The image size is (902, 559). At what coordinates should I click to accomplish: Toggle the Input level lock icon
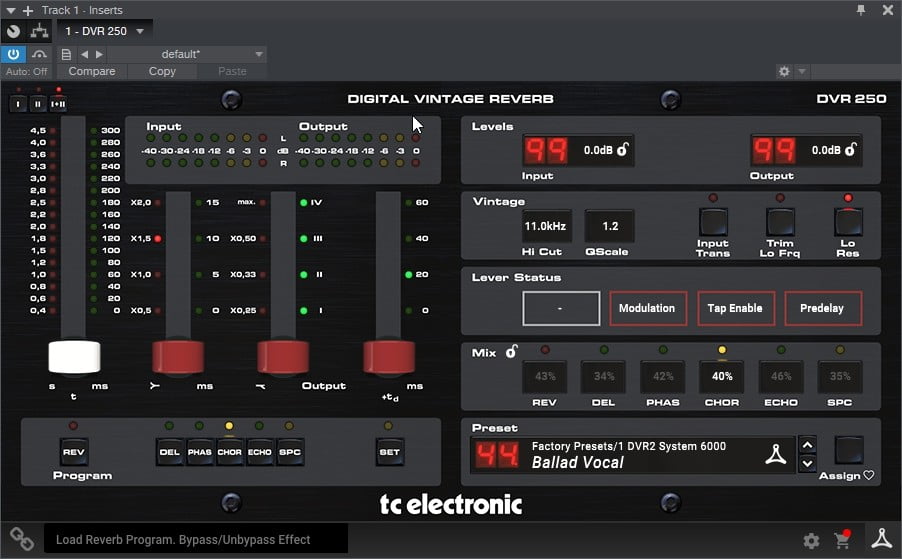[623, 149]
